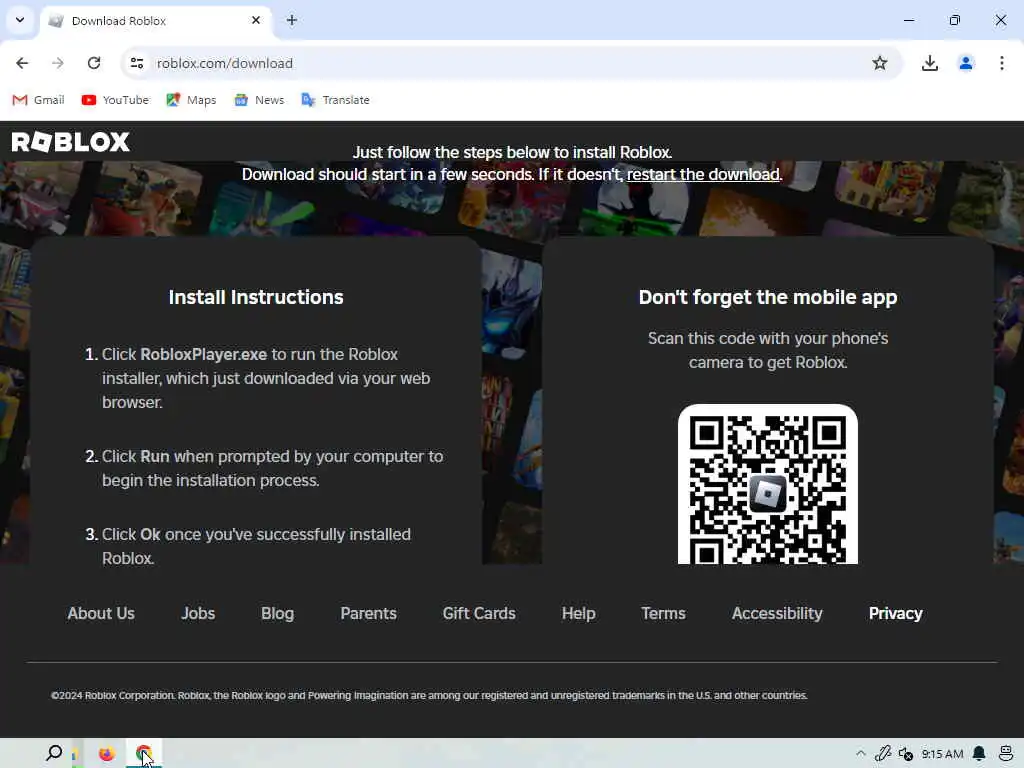Click the Roblox logo
This screenshot has width=1024, height=768.
pyautogui.click(x=71, y=142)
